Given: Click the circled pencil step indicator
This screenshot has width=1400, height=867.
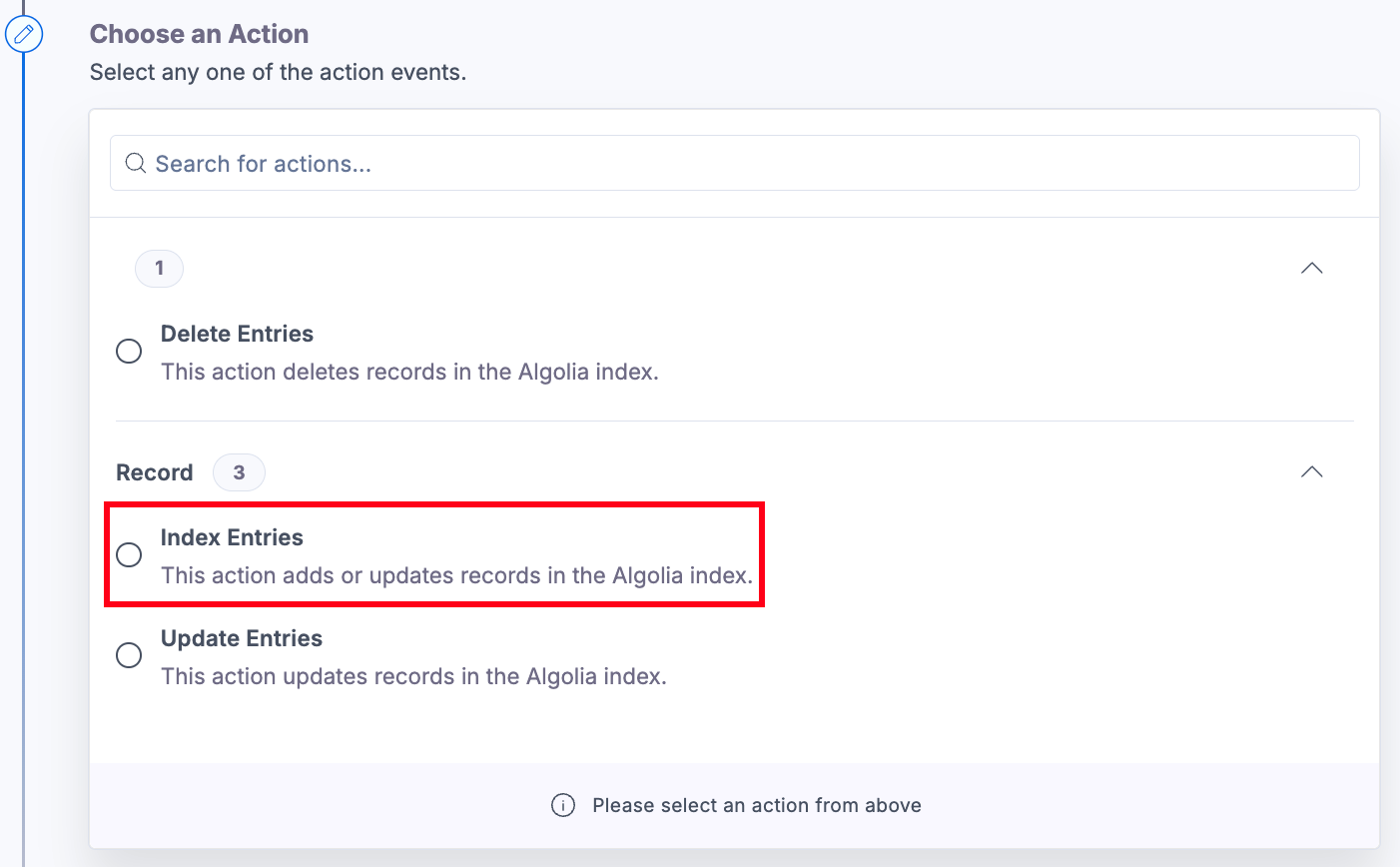Looking at the screenshot, I should pos(24,33).
